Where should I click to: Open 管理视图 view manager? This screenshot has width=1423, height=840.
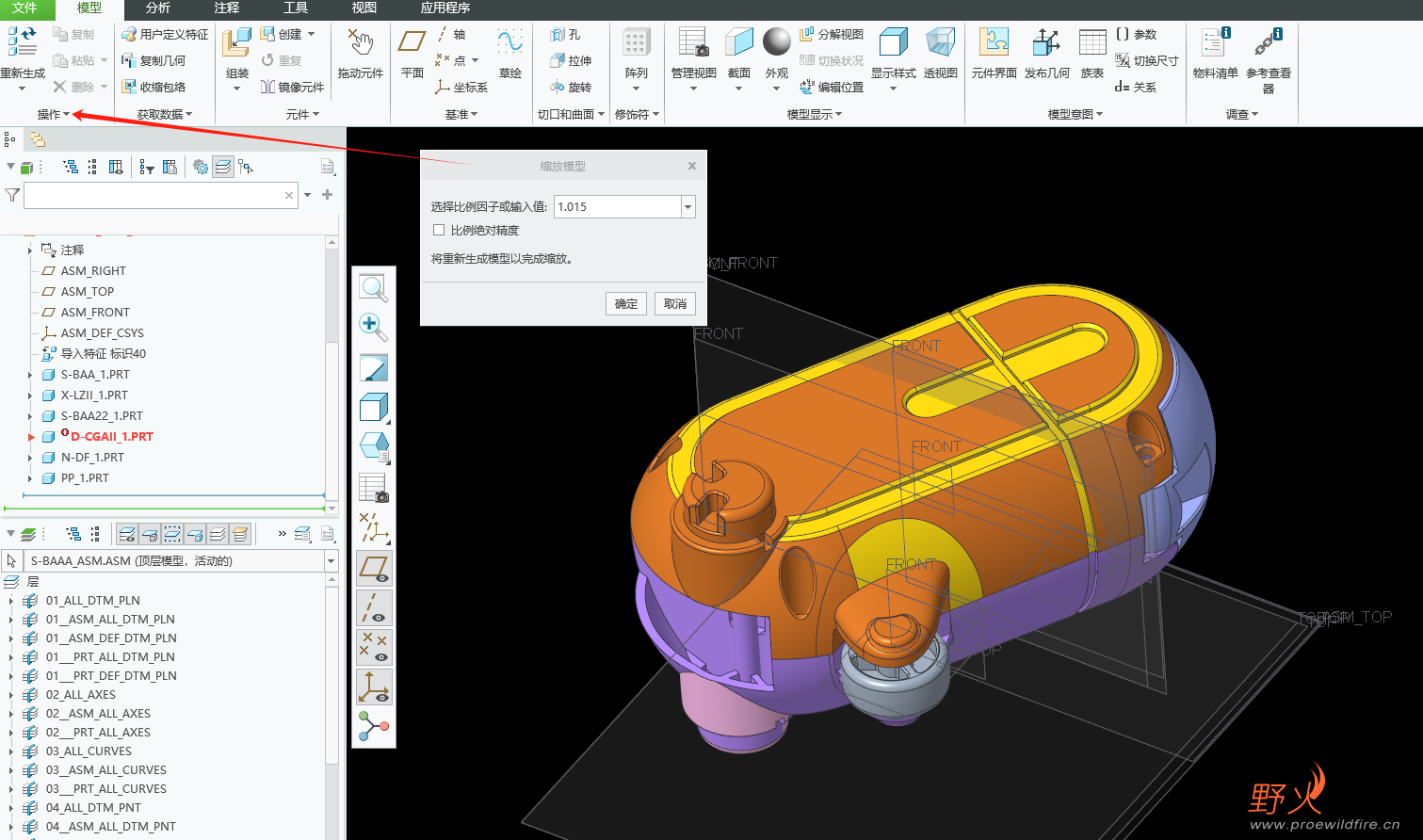[694, 42]
